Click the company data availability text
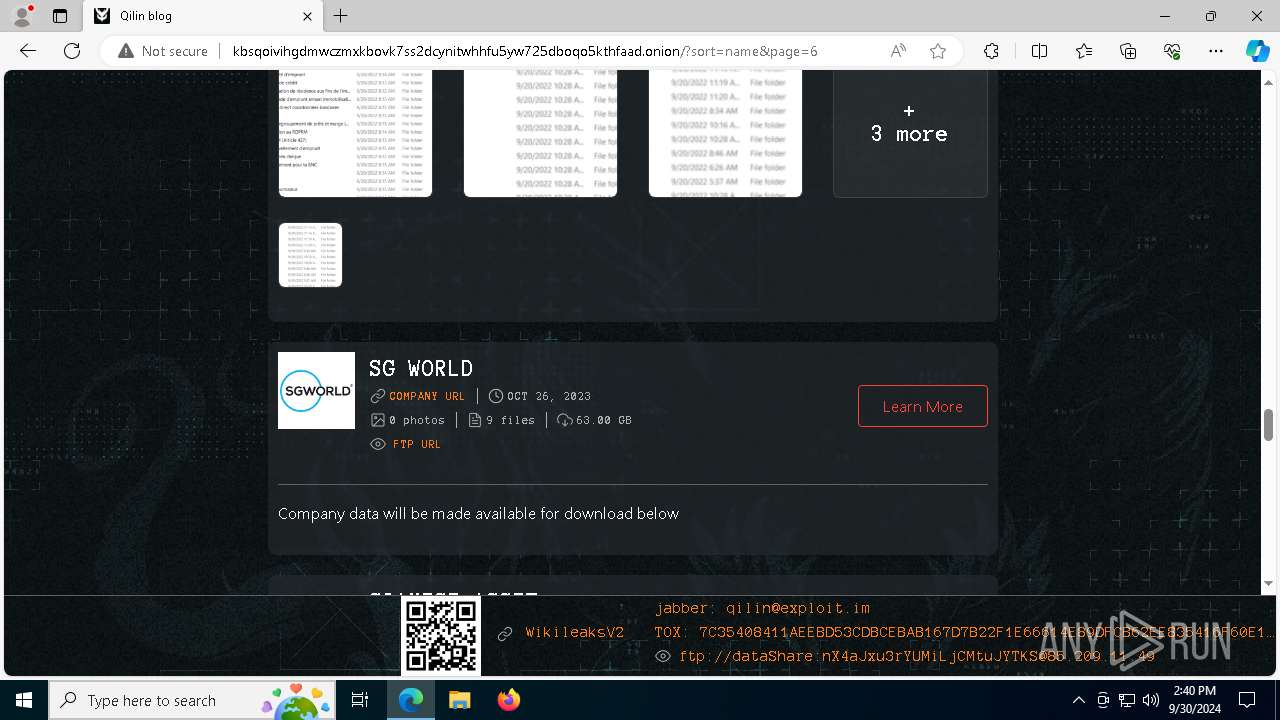The height and width of the screenshot is (720, 1280). pyautogui.click(x=478, y=513)
